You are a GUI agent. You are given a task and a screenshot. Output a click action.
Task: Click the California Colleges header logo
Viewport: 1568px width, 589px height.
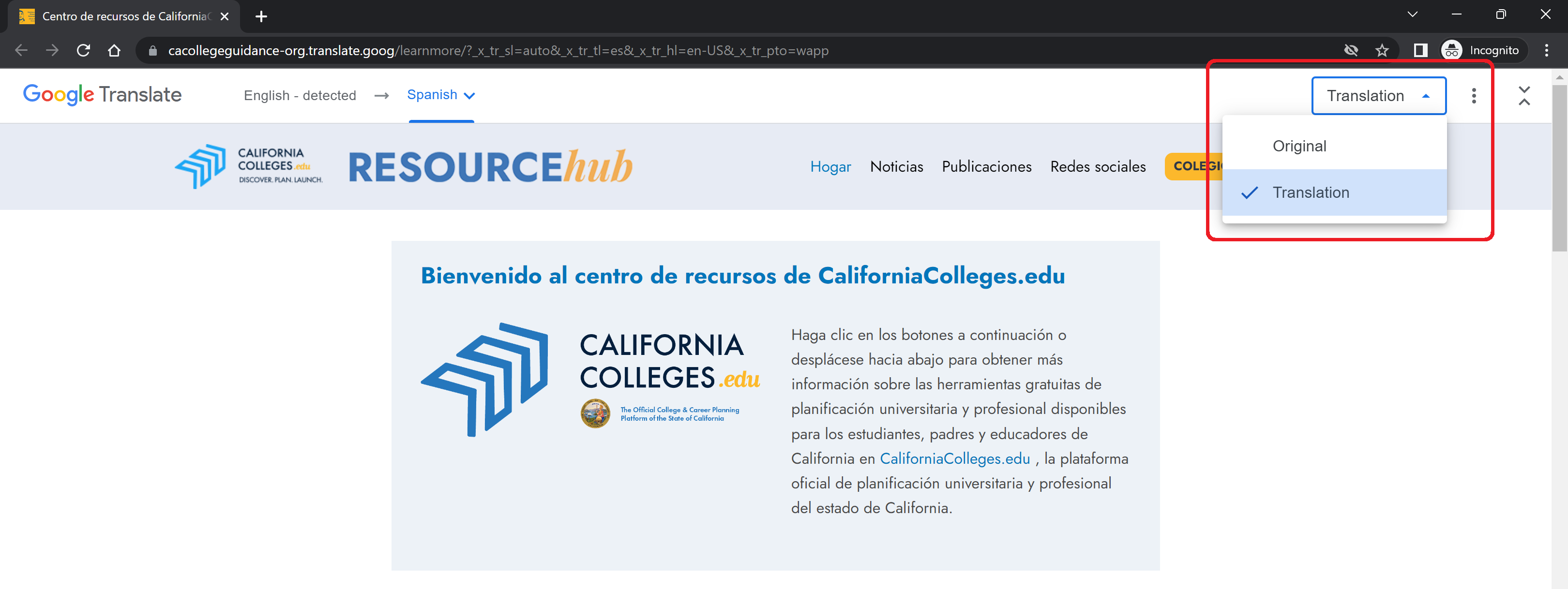click(x=248, y=166)
